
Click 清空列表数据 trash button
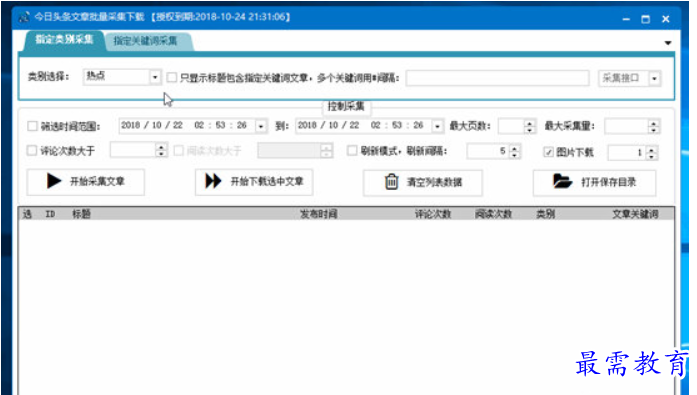point(423,182)
